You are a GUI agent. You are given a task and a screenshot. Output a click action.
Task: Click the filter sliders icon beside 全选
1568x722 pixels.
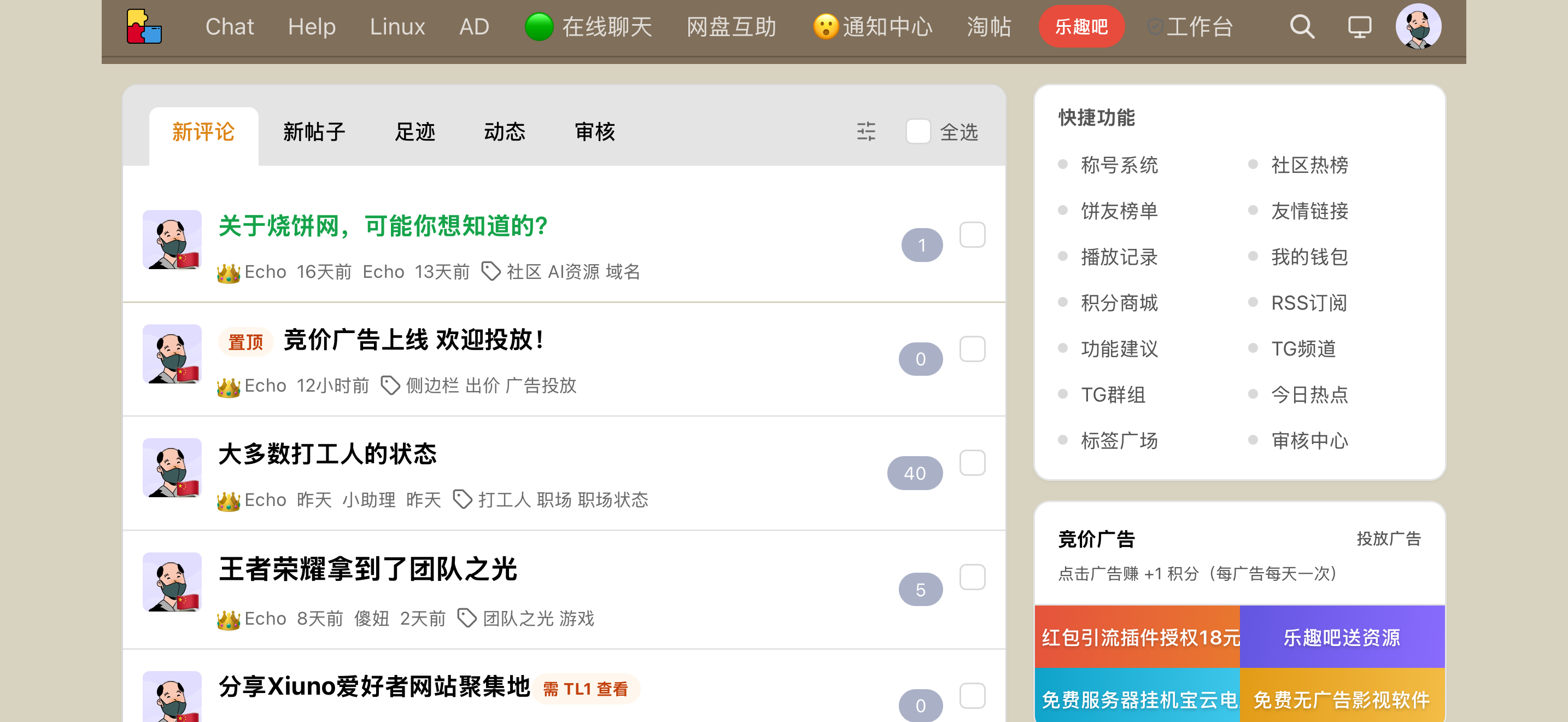(x=866, y=131)
